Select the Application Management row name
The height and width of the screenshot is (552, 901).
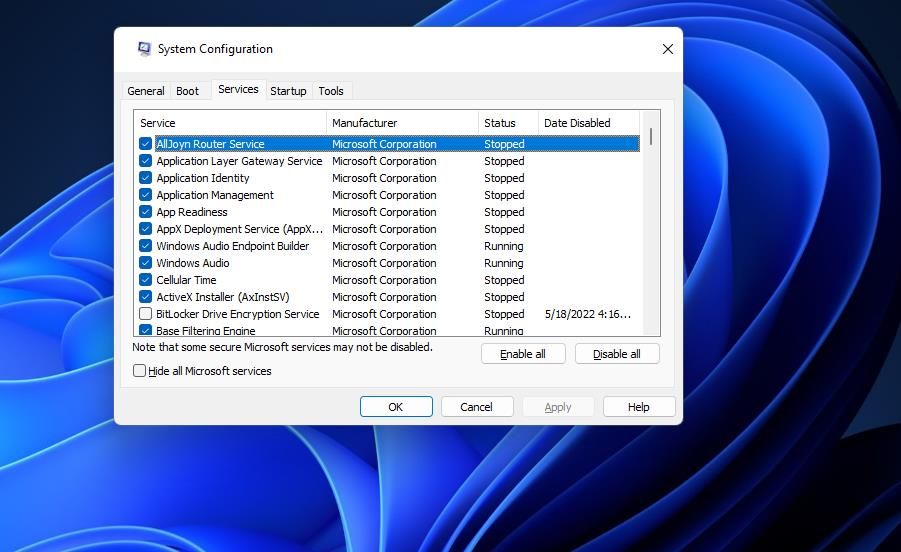(x=215, y=195)
